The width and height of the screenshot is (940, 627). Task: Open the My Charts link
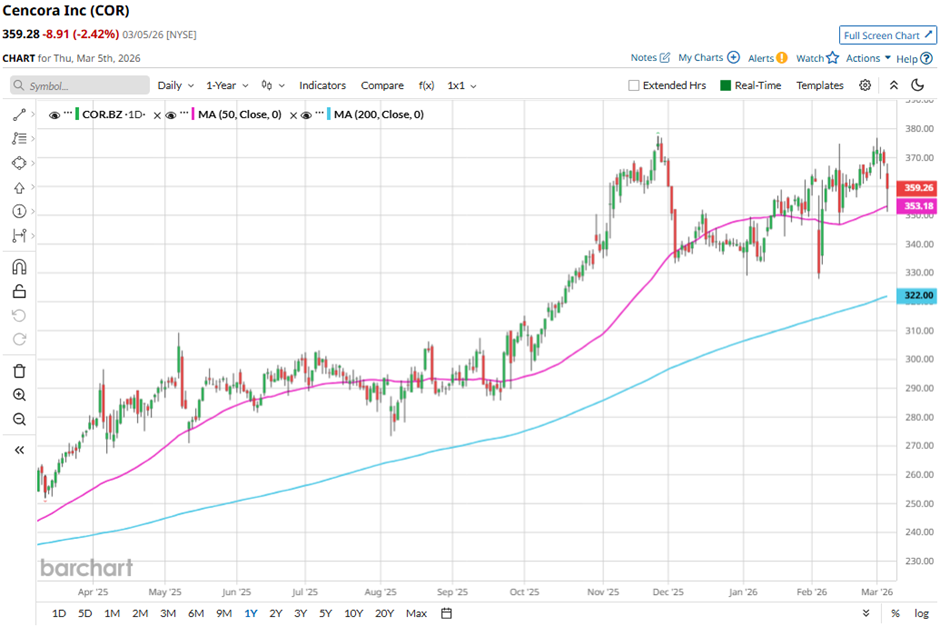[708, 58]
